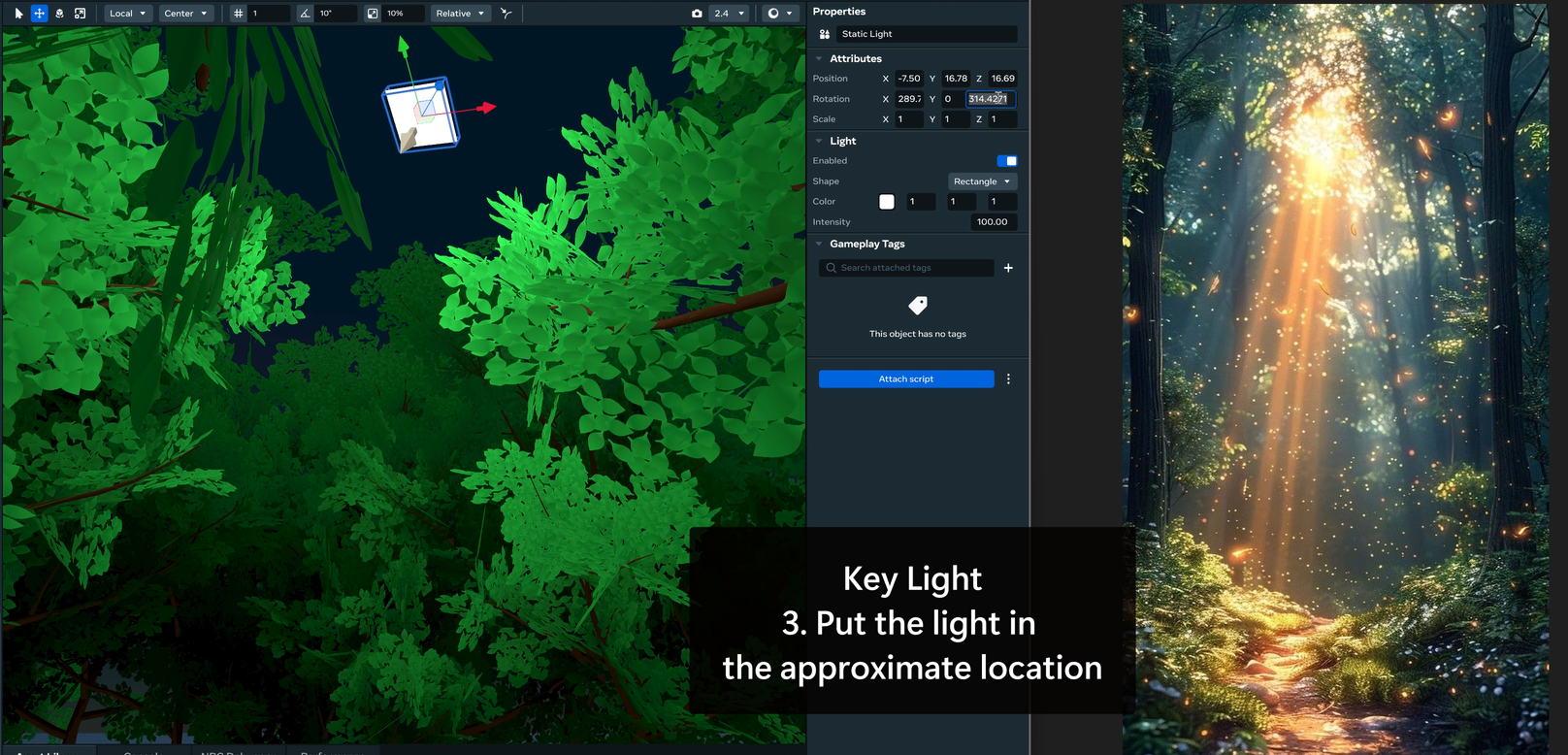Open the three-dot menu beside Attach script

point(1008,379)
